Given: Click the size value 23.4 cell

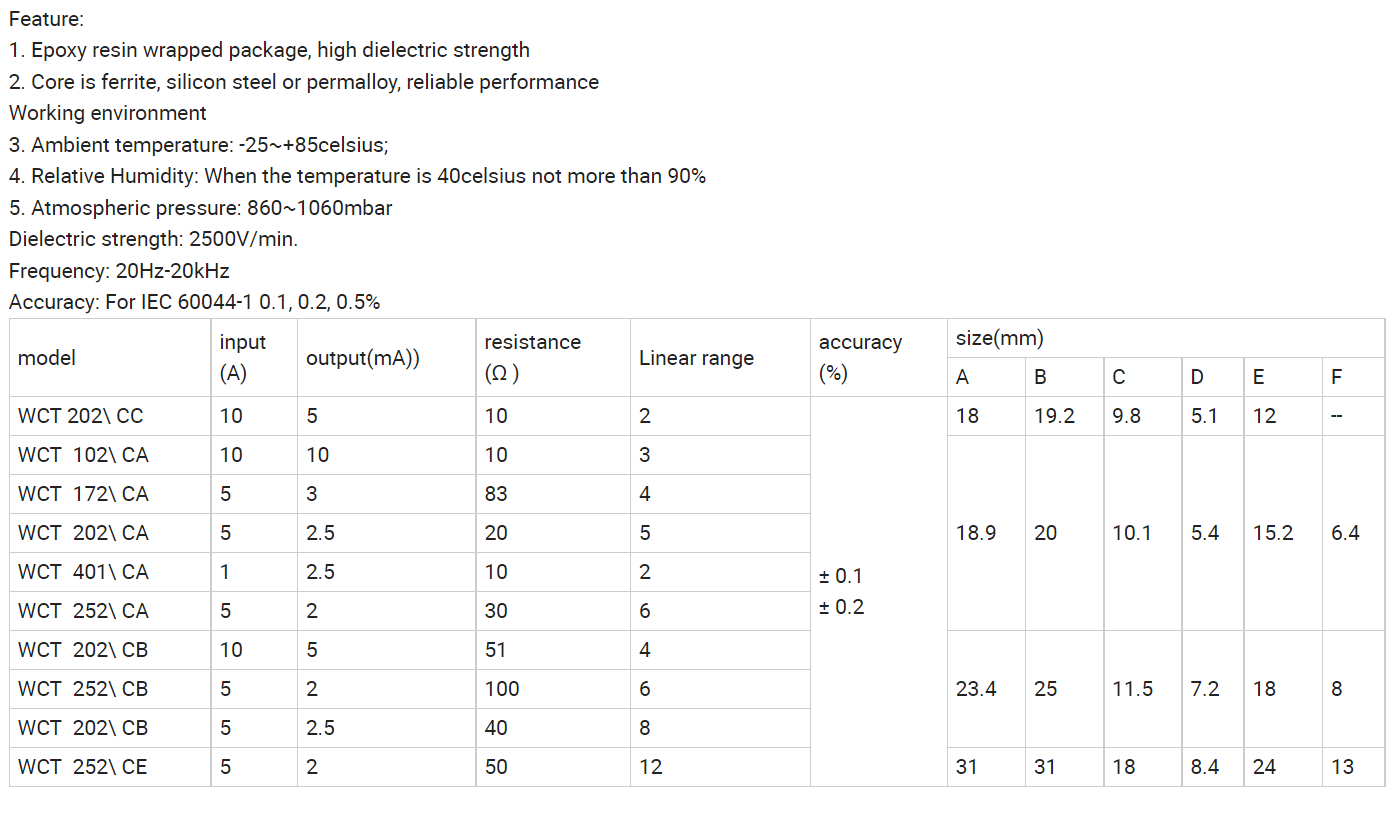Looking at the screenshot, I should point(986,689).
